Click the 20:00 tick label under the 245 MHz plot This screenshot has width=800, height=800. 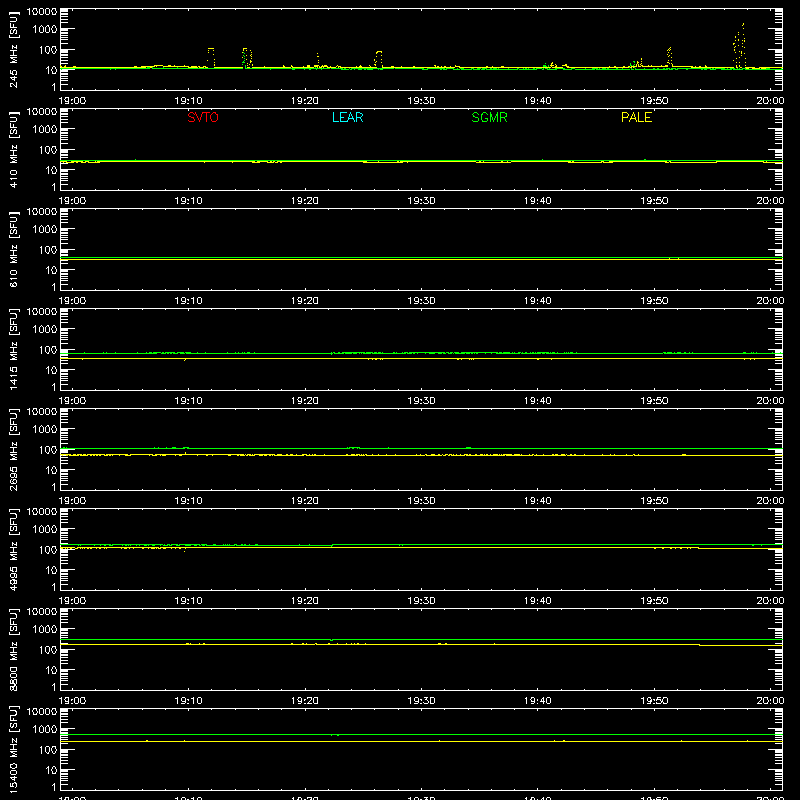[770, 101]
